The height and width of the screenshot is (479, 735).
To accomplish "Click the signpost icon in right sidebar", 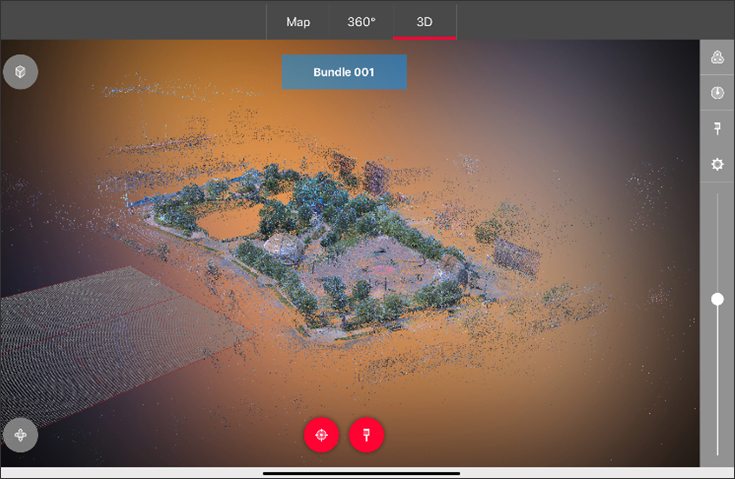I will point(717,128).
